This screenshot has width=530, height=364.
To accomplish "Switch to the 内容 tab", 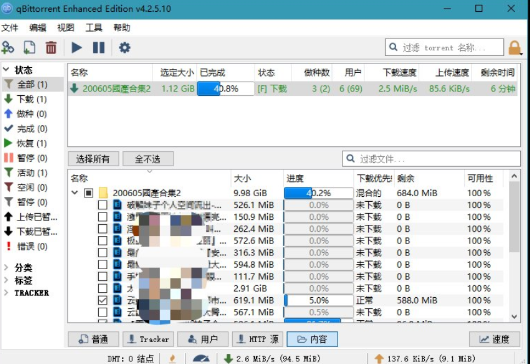I will point(312,339).
